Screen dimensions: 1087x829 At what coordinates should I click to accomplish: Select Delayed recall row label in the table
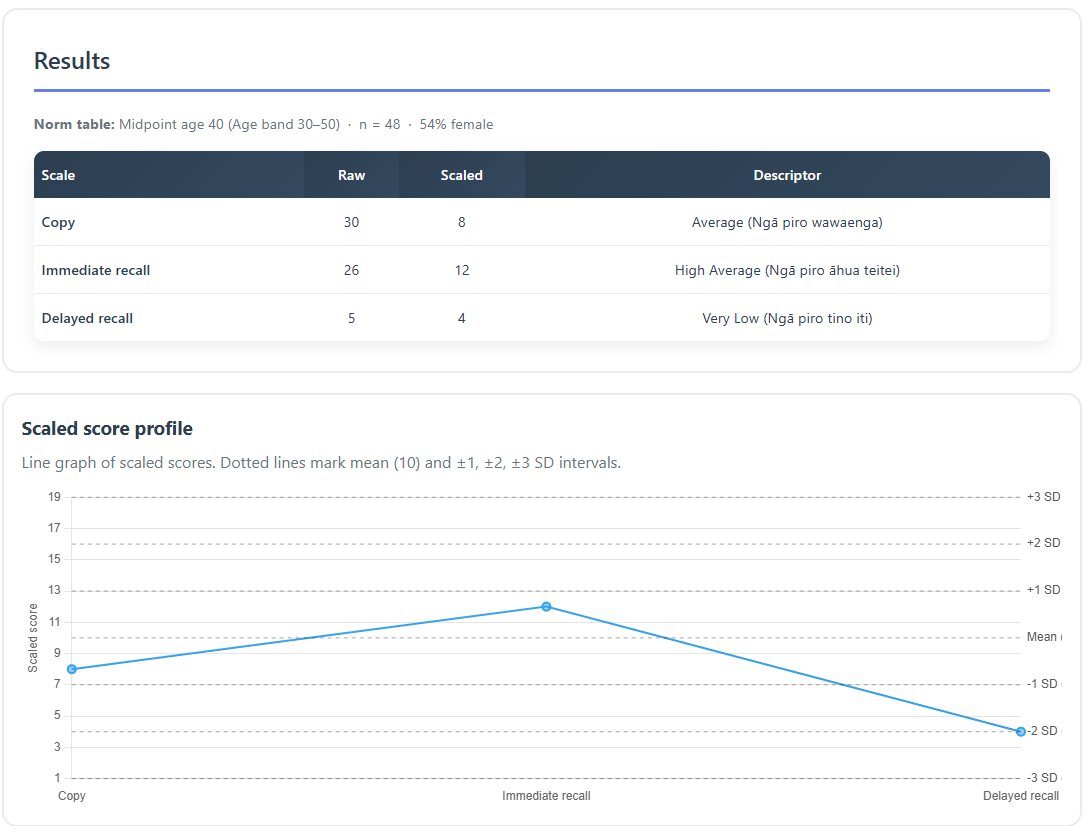[x=87, y=318]
